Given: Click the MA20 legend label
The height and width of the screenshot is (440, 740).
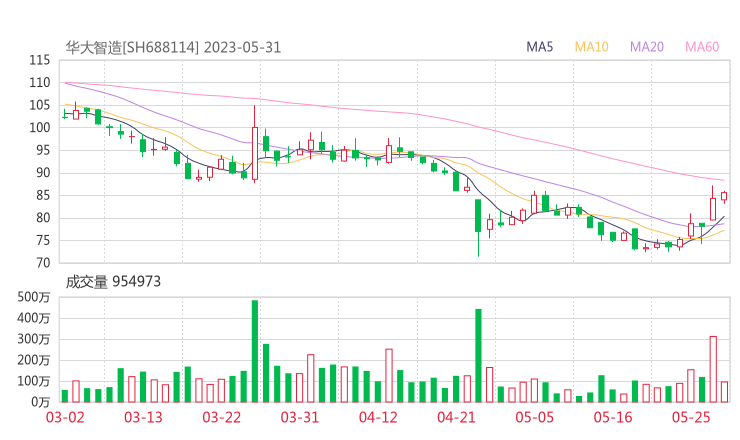Looking at the screenshot, I should 647,47.
